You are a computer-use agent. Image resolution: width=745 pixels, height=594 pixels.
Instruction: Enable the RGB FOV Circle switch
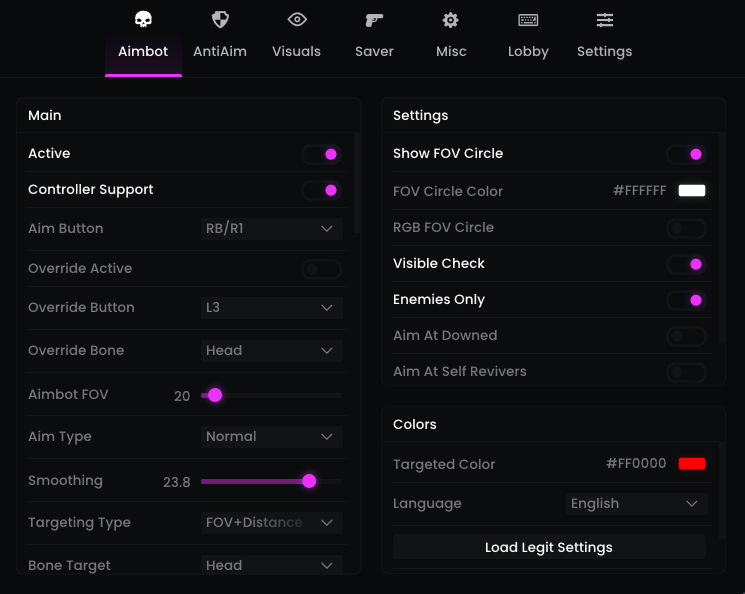687,228
